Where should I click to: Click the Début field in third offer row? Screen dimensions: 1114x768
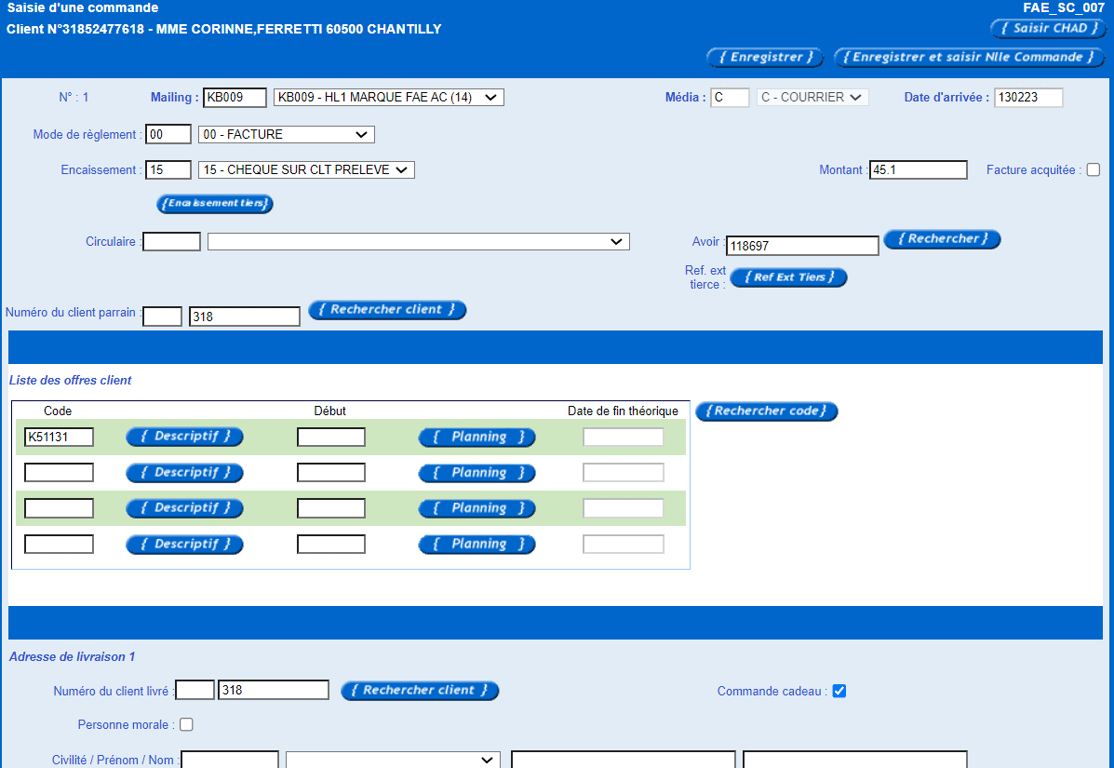(x=331, y=508)
